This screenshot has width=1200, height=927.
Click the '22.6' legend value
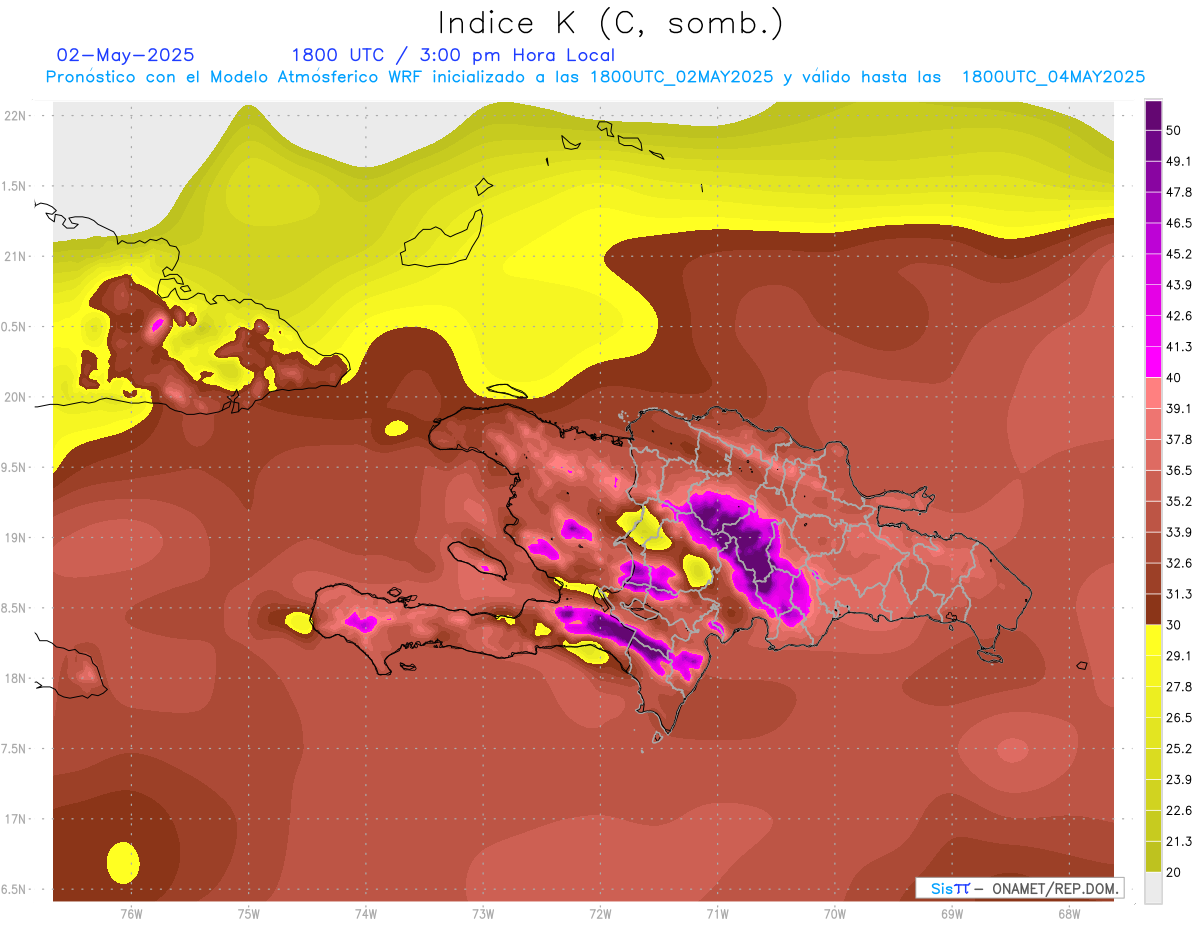(x=1179, y=811)
